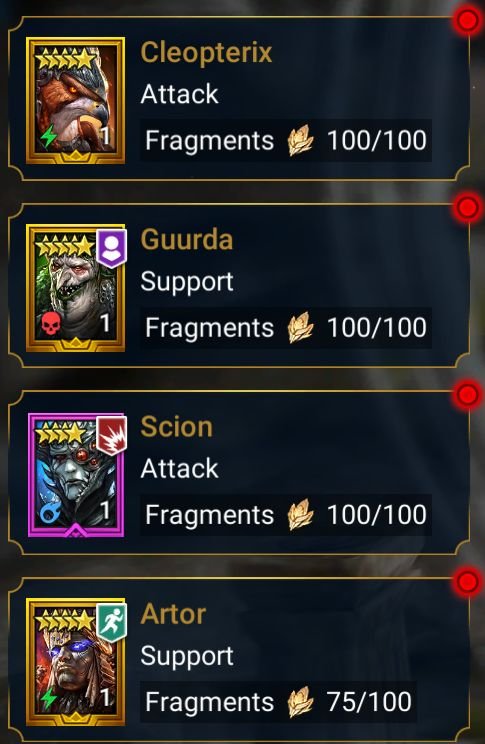Select Guurda name label
The width and height of the screenshot is (485, 744).
click(187, 239)
